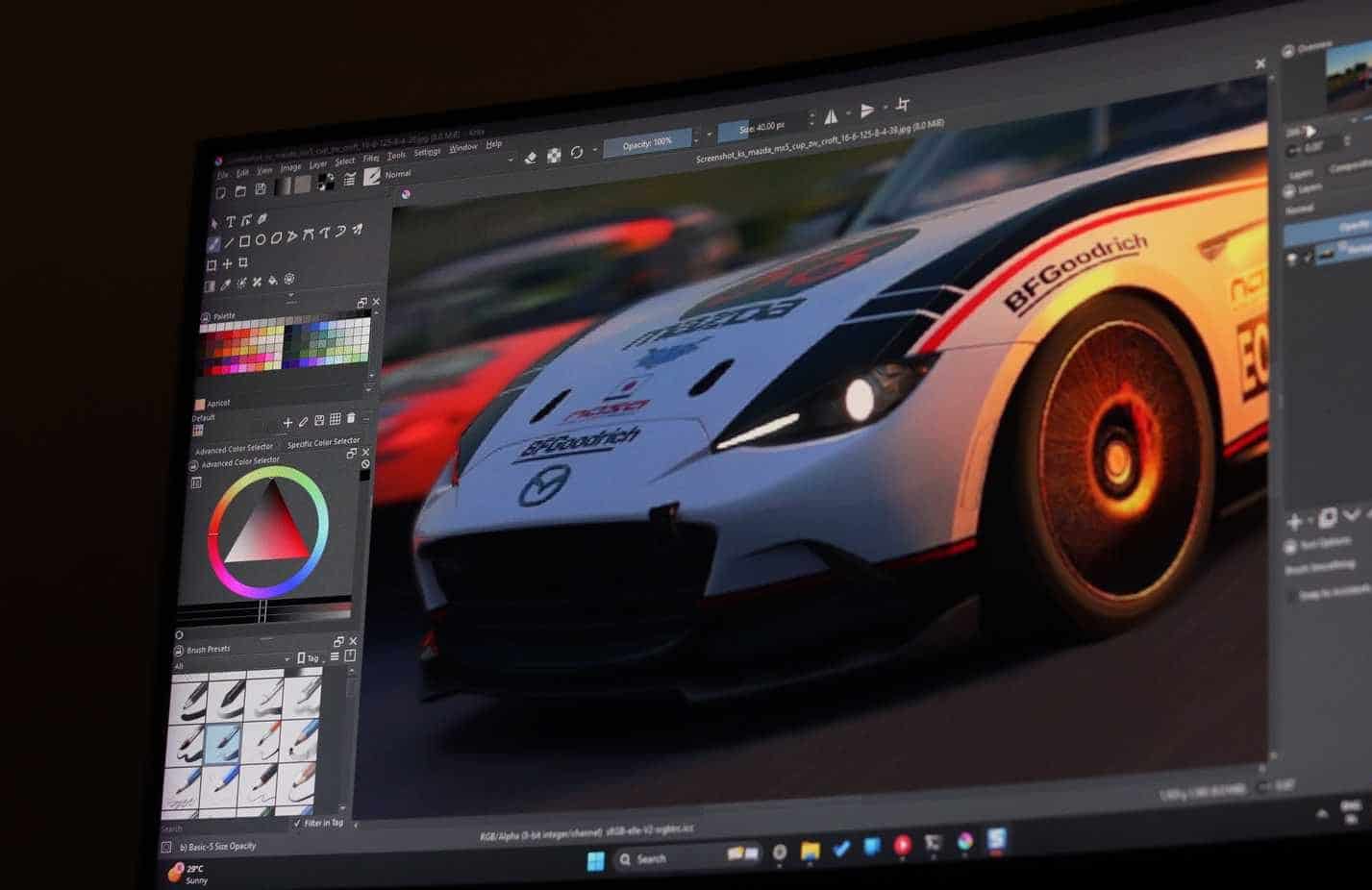Select the Color Sampler eyedropper tool

pos(225,284)
